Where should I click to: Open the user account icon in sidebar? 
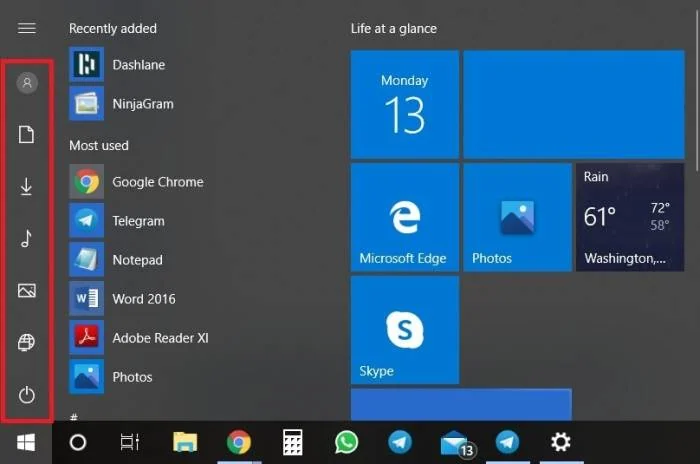pyautogui.click(x=27, y=83)
